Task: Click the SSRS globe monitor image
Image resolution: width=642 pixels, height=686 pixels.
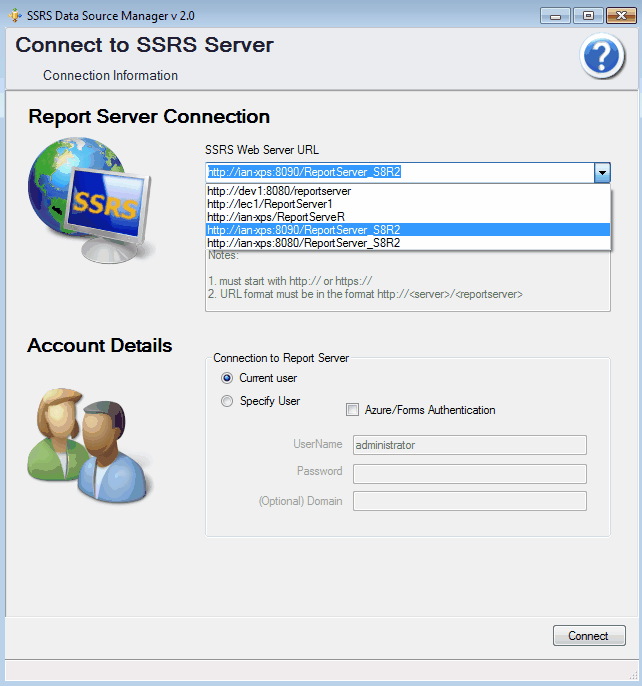Action: (x=90, y=200)
